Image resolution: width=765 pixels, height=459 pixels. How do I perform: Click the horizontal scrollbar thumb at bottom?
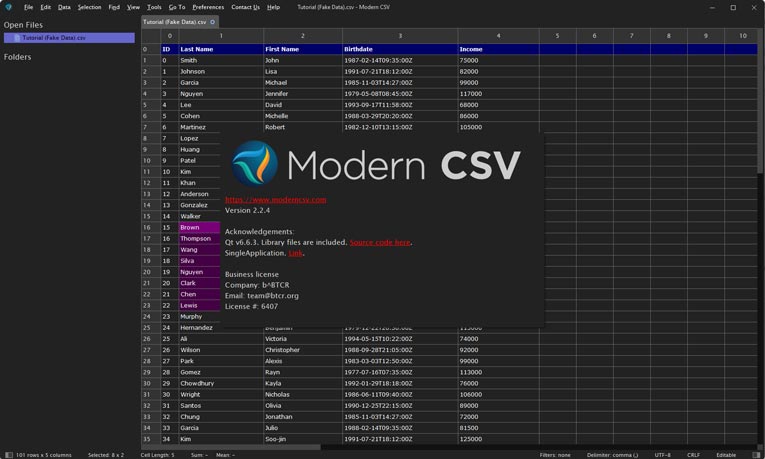coord(232,447)
